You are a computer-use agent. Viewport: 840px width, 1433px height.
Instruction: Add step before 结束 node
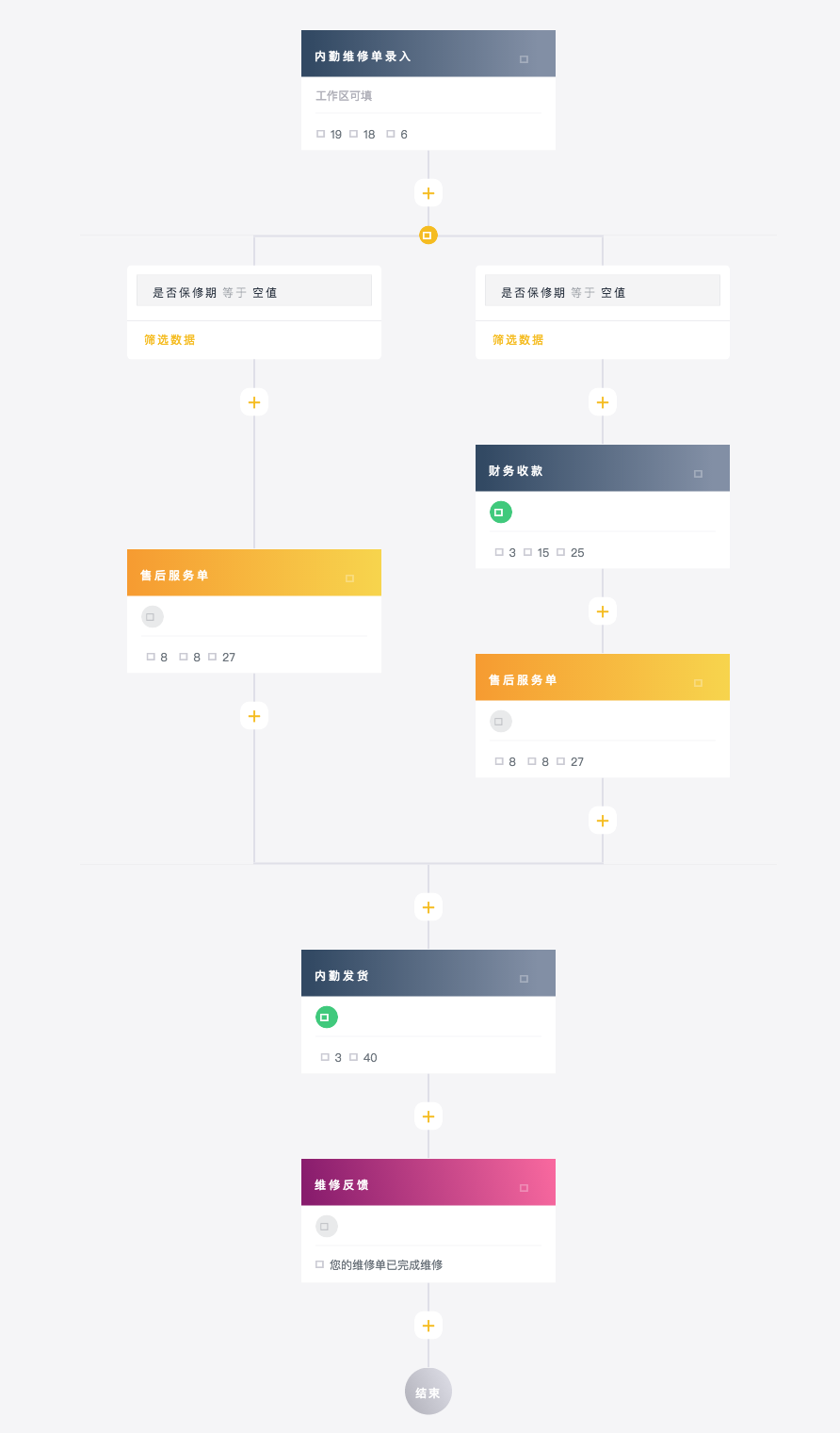click(x=428, y=1326)
